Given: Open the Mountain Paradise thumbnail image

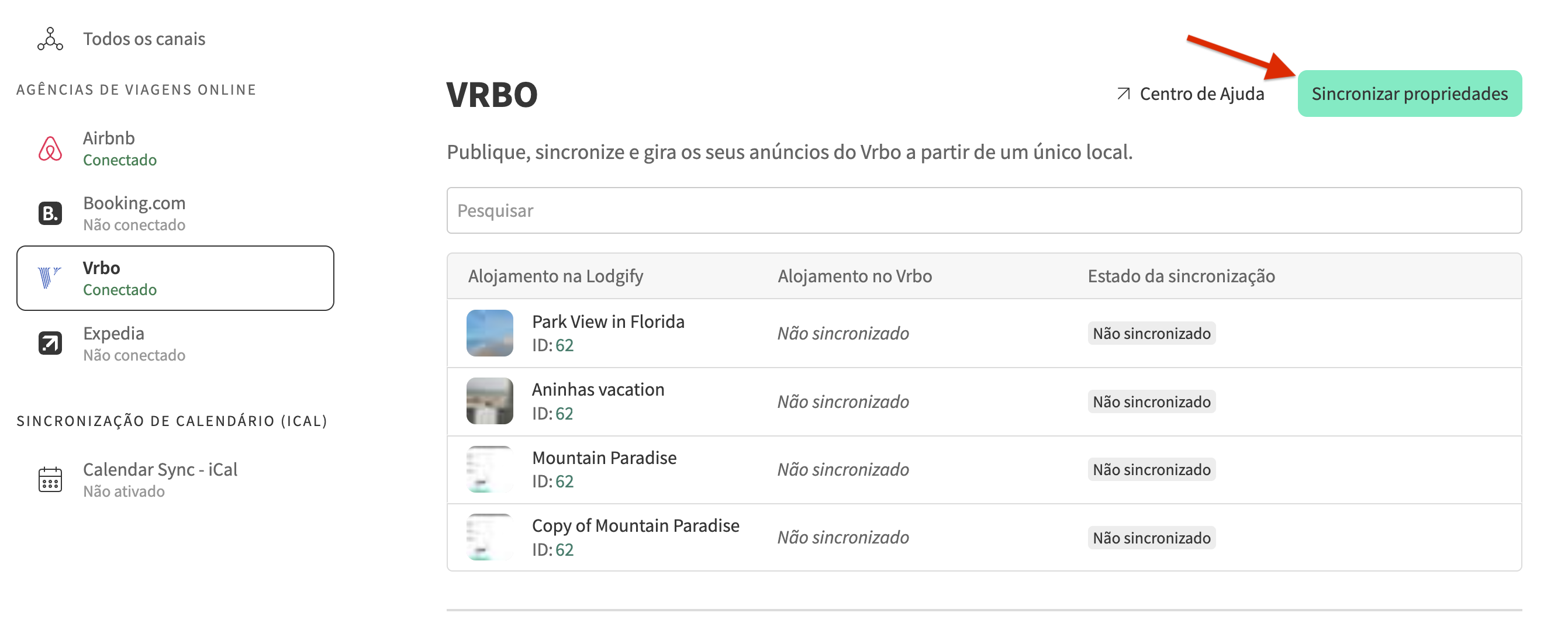Looking at the screenshot, I should [x=489, y=469].
